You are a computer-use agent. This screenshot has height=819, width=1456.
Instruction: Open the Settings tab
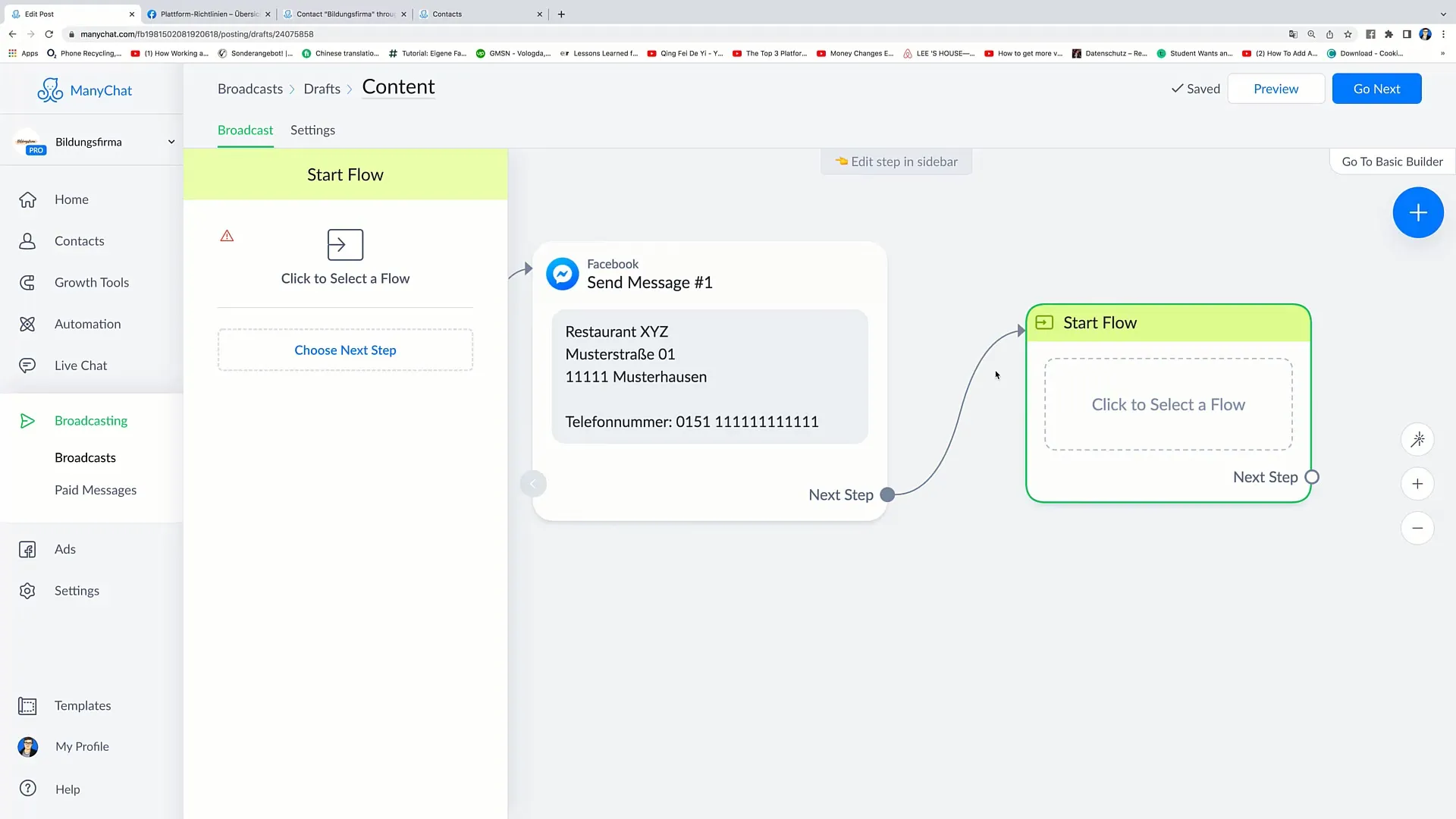pyautogui.click(x=312, y=130)
